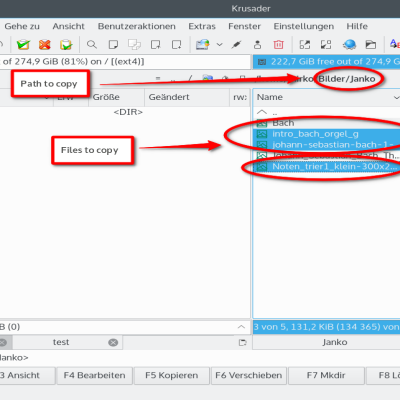Open the Name column header dropdown arrow
The width and height of the screenshot is (400, 400).
pyautogui.click(x=396, y=98)
